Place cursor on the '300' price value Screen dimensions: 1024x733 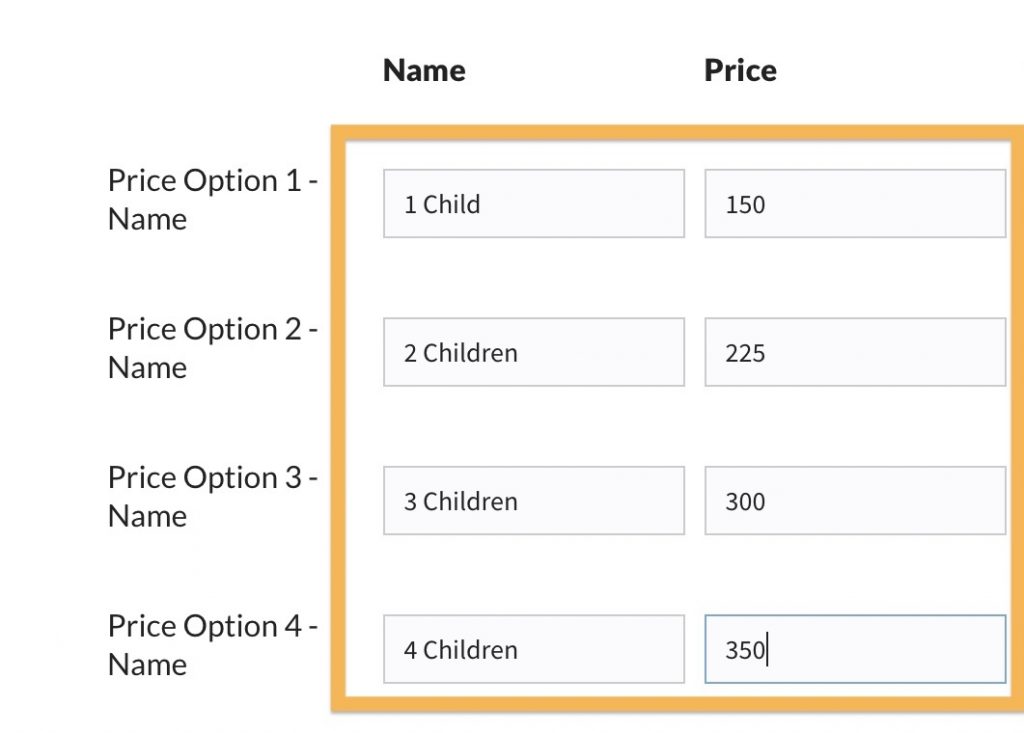coord(745,501)
